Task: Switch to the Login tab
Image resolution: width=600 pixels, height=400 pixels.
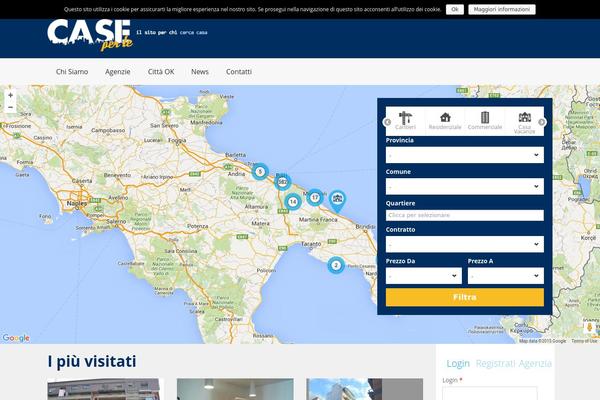Action: click(x=458, y=363)
